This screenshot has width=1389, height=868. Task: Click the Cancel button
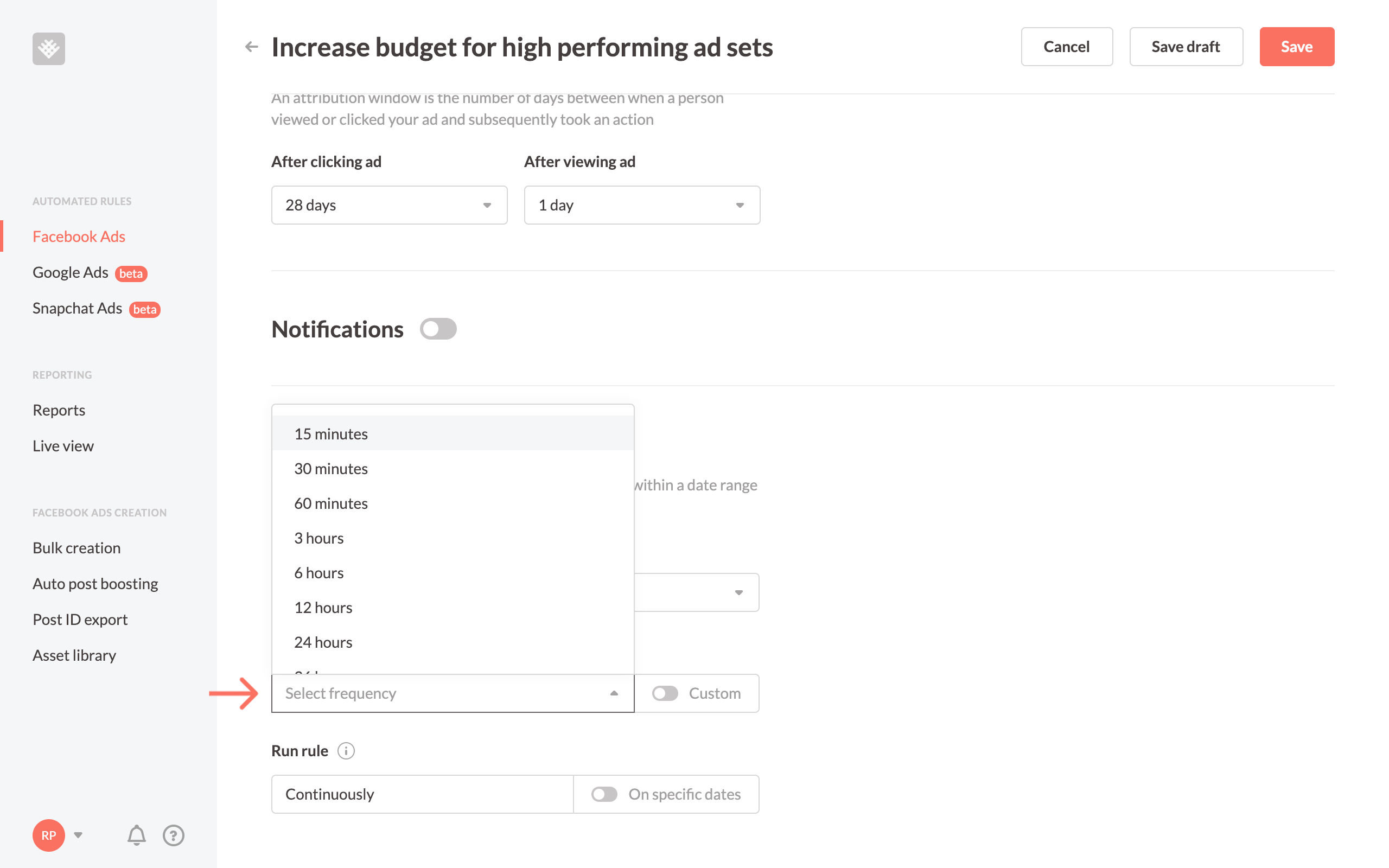tap(1064, 46)
